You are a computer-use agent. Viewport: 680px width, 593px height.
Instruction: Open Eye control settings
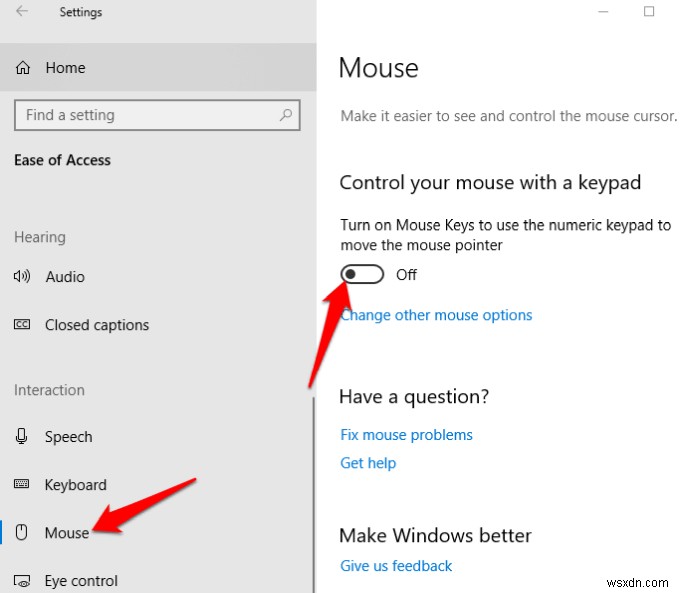(158, 580)
